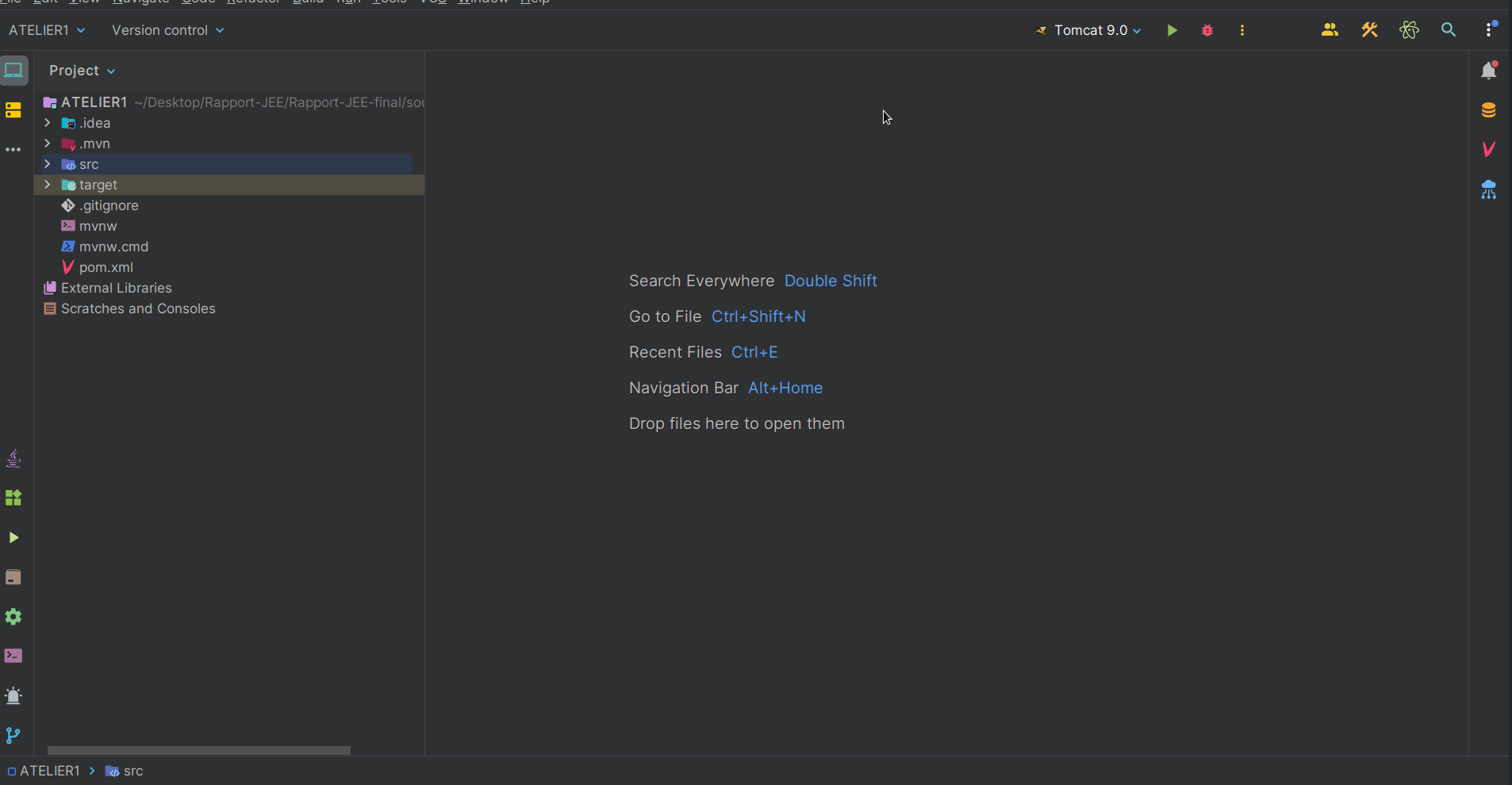
Task: Open the Services gear tool window
Action: click(x=13, y=617)
